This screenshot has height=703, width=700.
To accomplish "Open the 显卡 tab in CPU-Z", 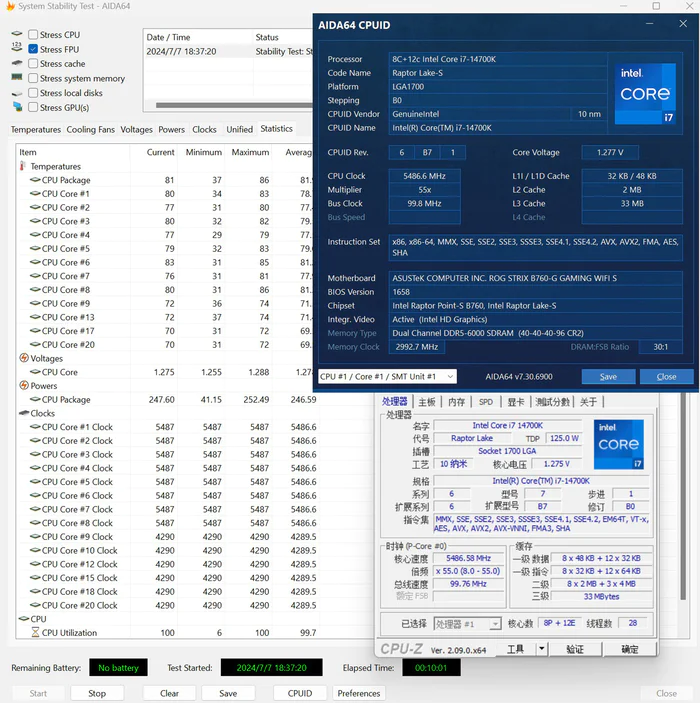I will [x=516, y=402].
